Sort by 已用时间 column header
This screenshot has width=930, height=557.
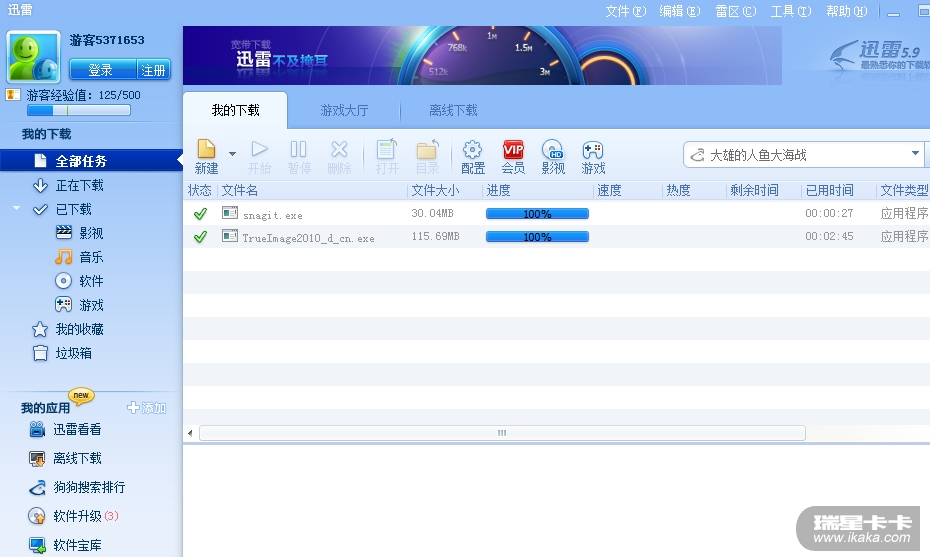829,190
